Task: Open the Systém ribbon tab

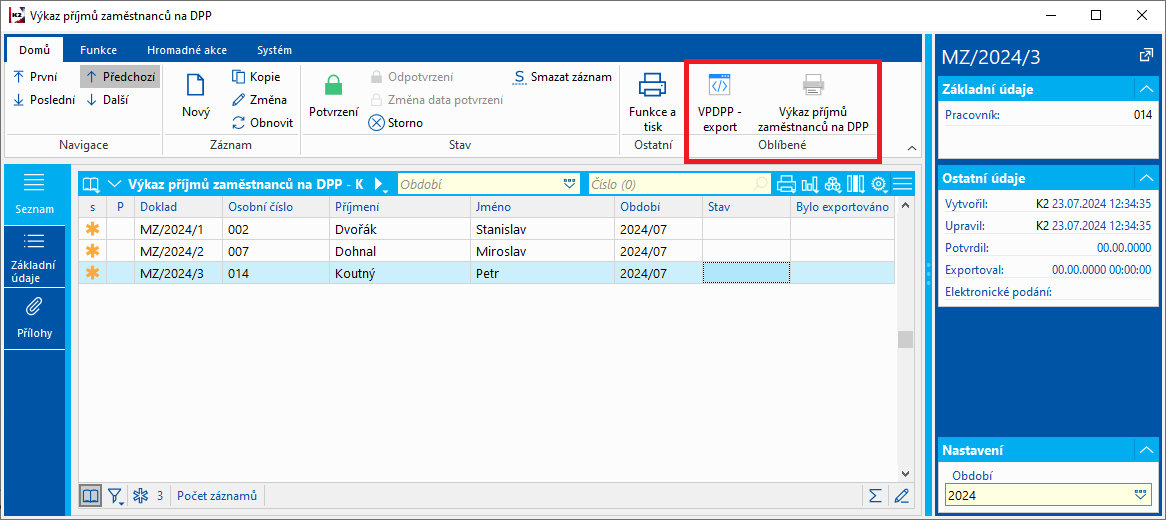Action: tap(274, 51)
